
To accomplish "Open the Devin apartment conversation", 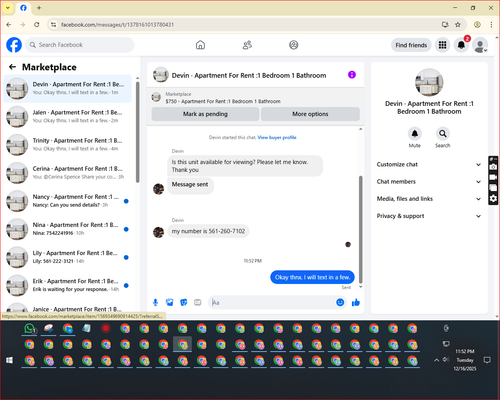I will point(68,89).
